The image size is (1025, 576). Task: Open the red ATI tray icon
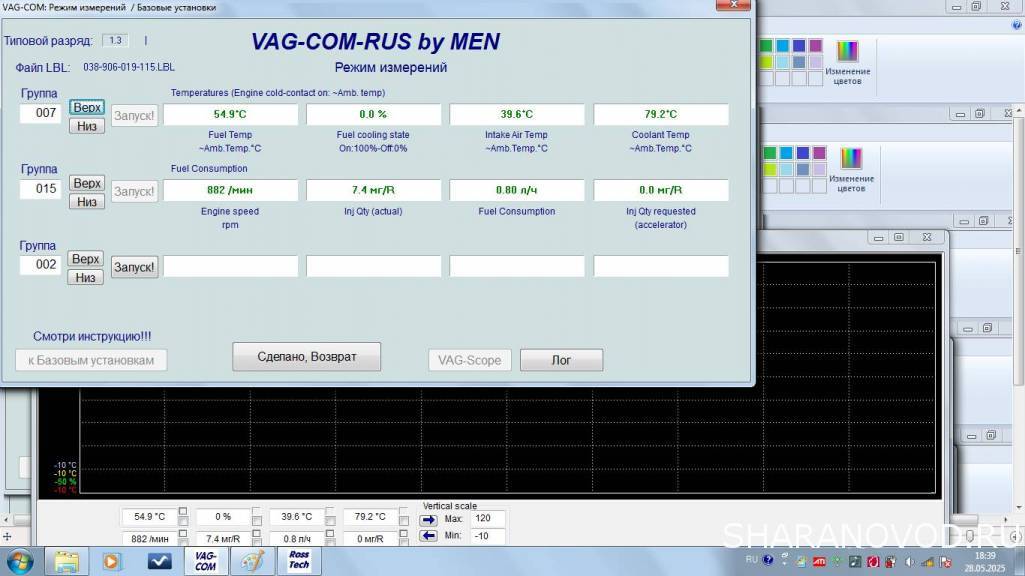pyautogui.click(x=817, y=561)
